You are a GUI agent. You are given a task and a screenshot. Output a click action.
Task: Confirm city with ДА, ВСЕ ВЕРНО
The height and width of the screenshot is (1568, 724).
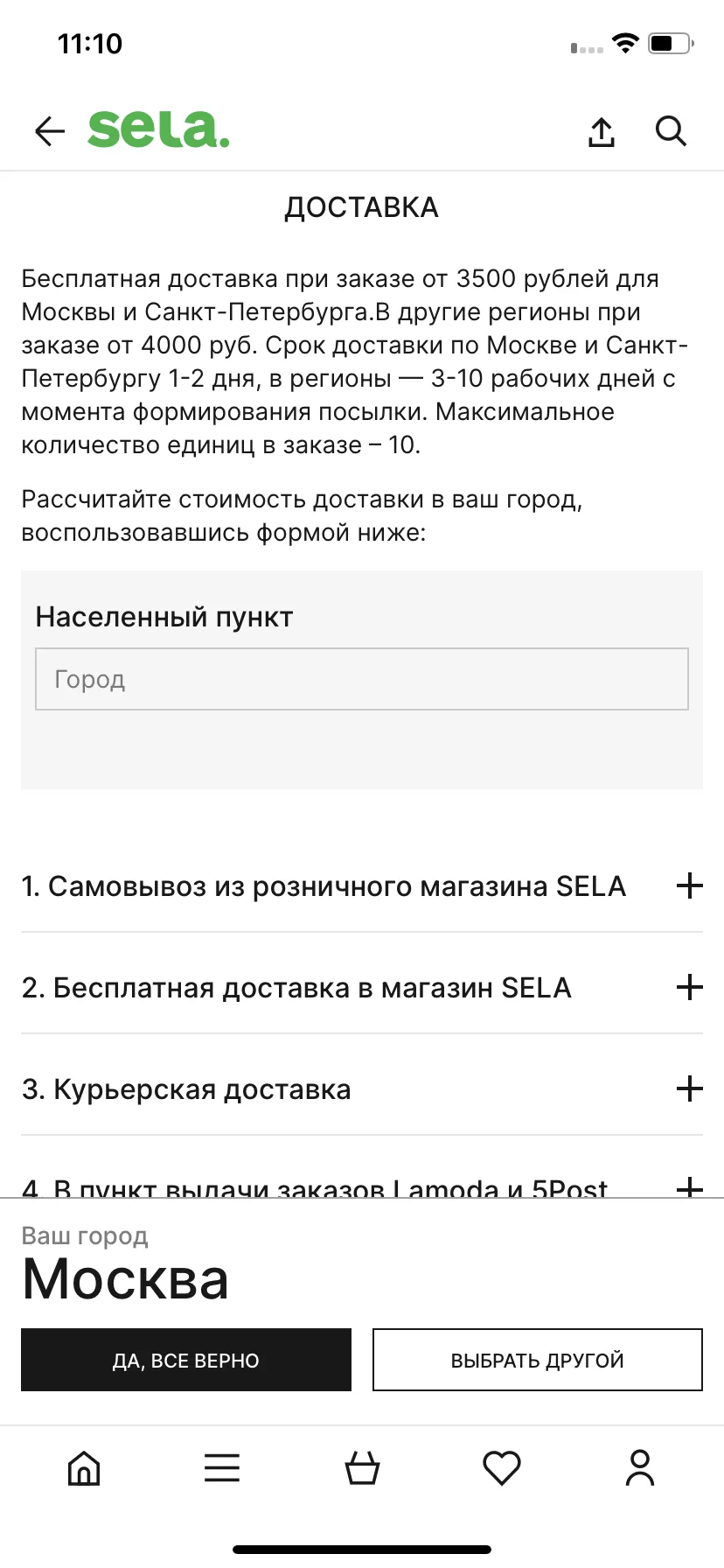[186, 1360]
